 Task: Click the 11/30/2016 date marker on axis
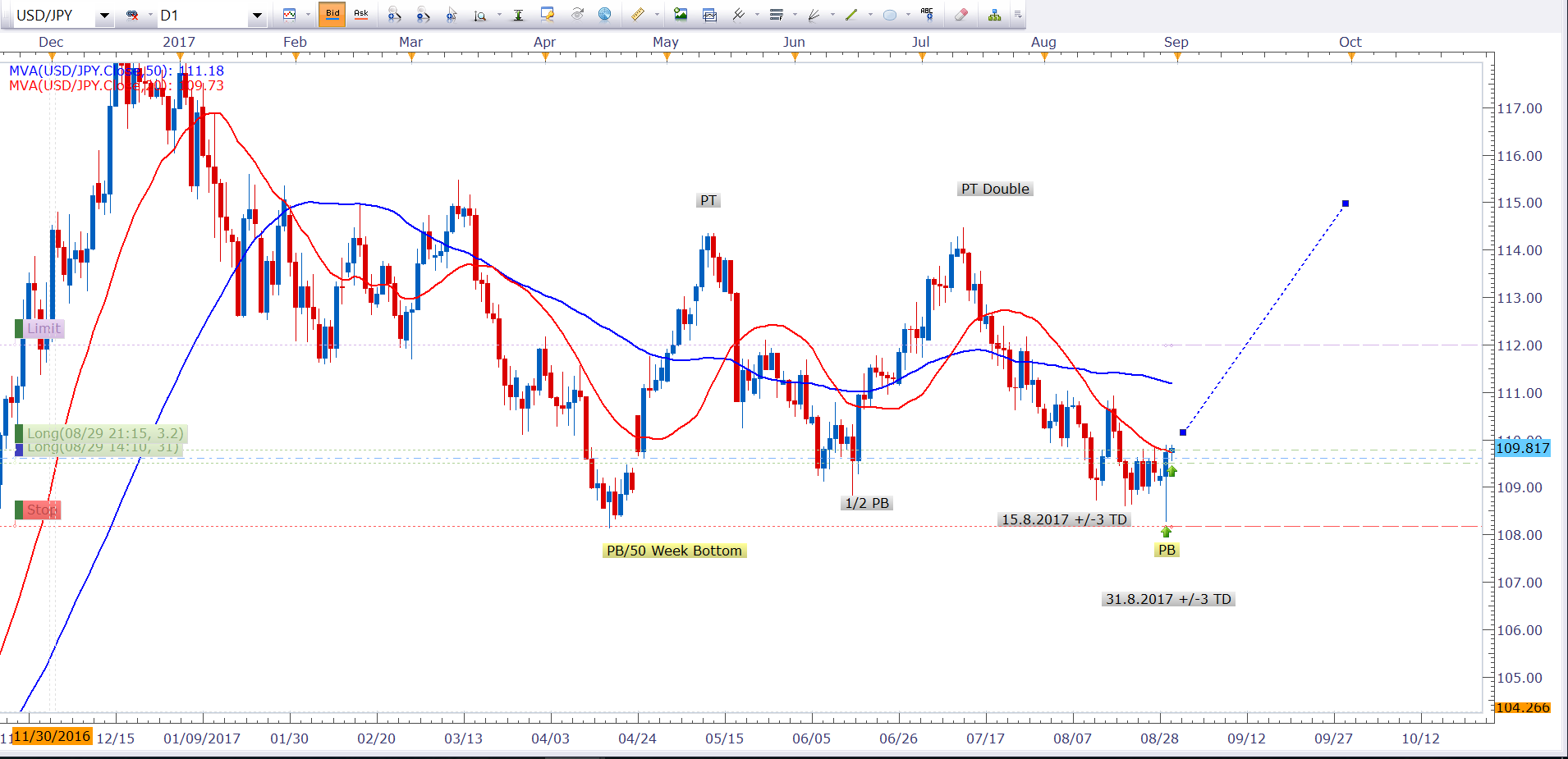point(52,736)
